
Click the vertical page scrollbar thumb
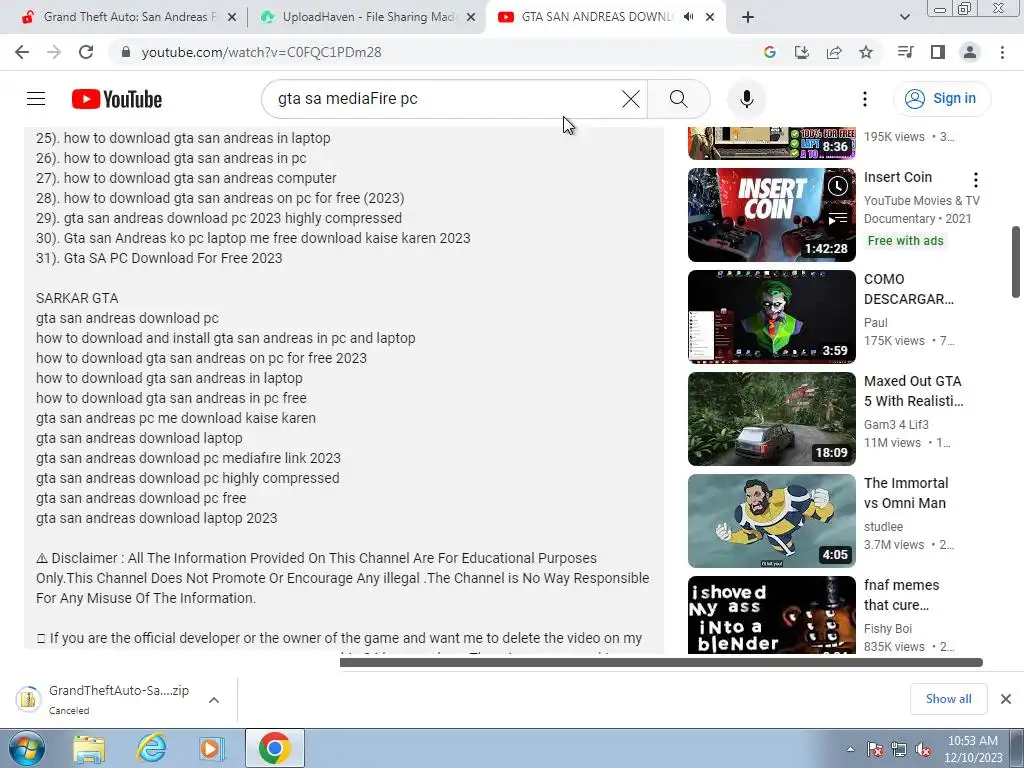click(1016, 261)
